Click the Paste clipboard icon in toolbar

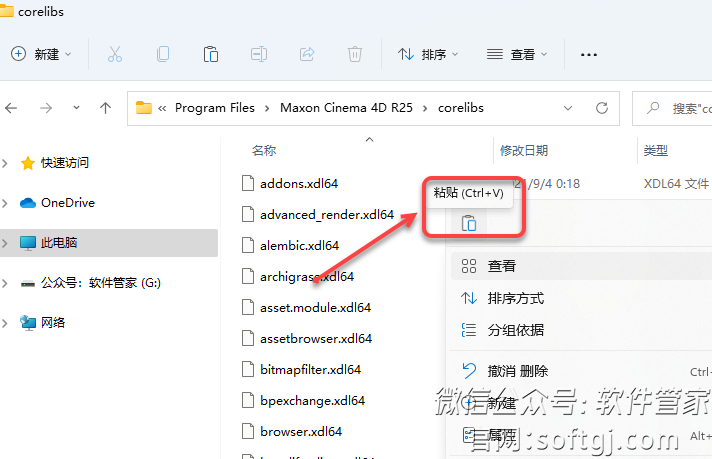[211, 54]
